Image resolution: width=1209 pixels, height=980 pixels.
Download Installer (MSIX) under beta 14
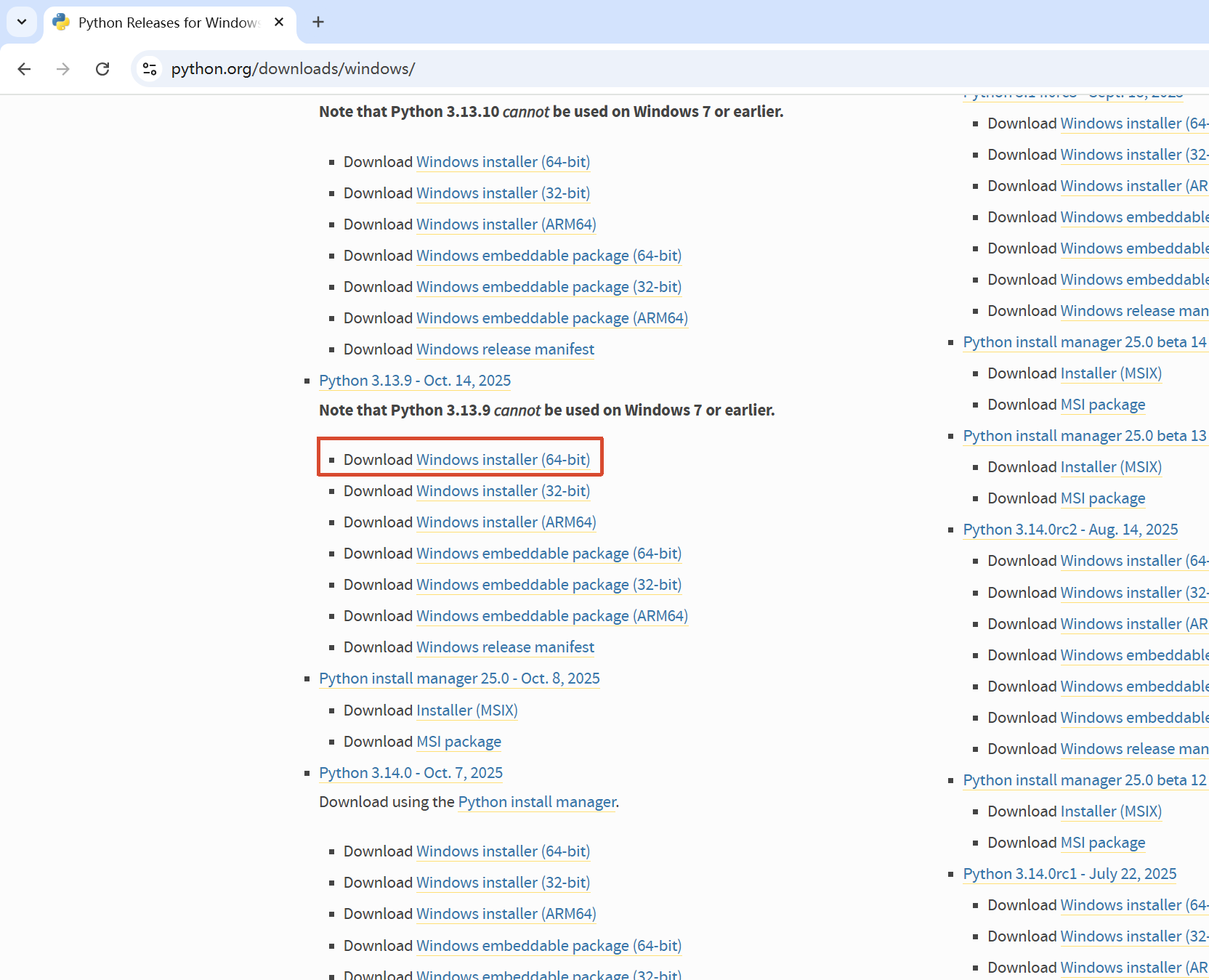1111,373
